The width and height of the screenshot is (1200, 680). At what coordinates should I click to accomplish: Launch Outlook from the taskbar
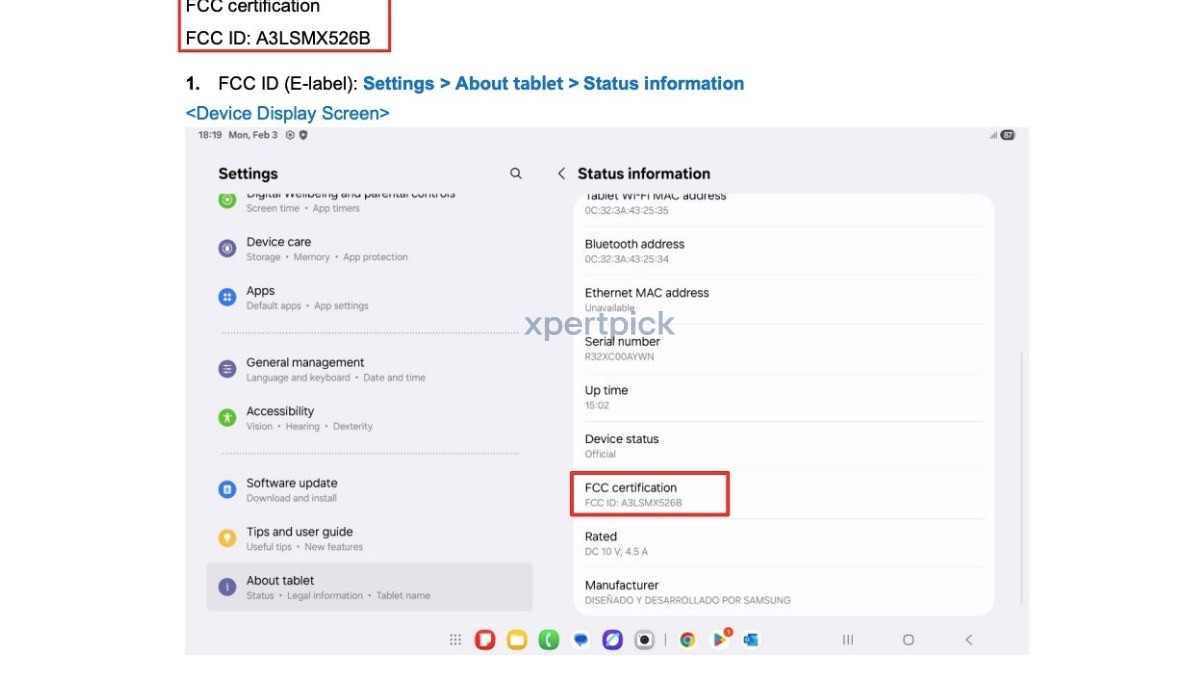pos(751,640)
